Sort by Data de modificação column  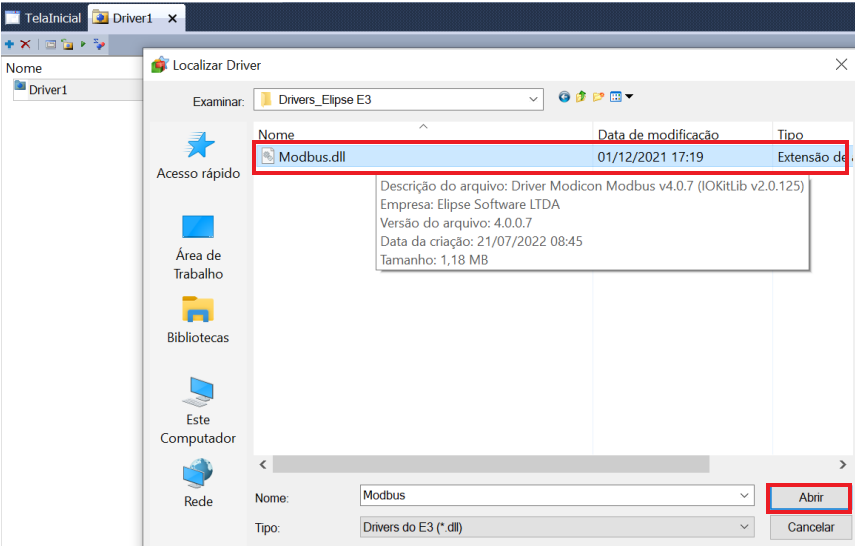(658, 134)
